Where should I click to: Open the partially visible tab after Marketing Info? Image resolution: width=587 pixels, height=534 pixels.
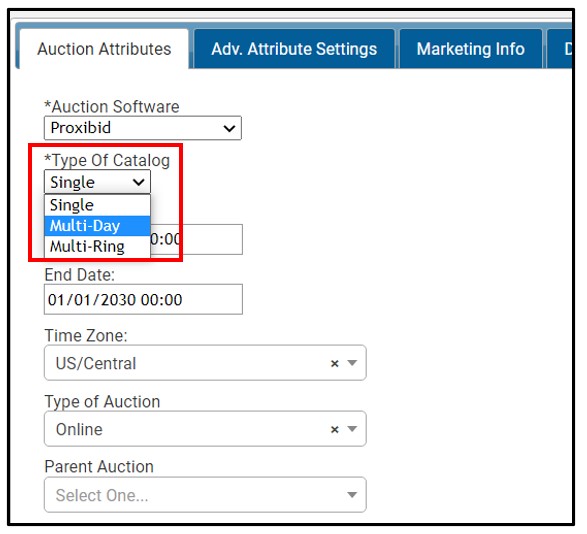(x=559, y=49)
